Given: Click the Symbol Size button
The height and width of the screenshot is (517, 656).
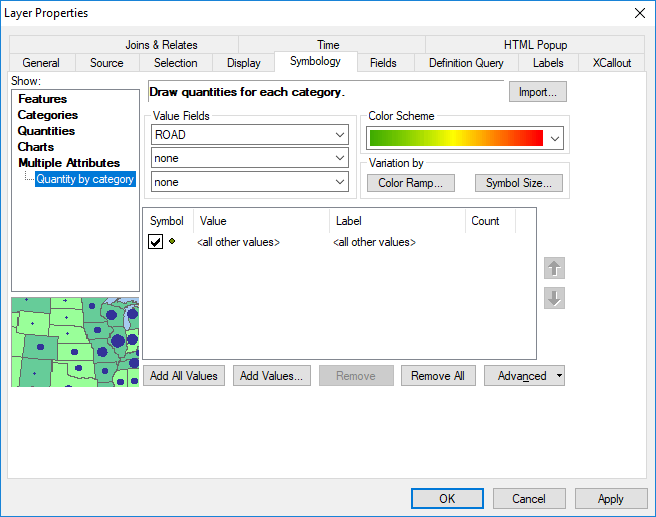Looking at the screenshot, I should [x=518, y=183].
